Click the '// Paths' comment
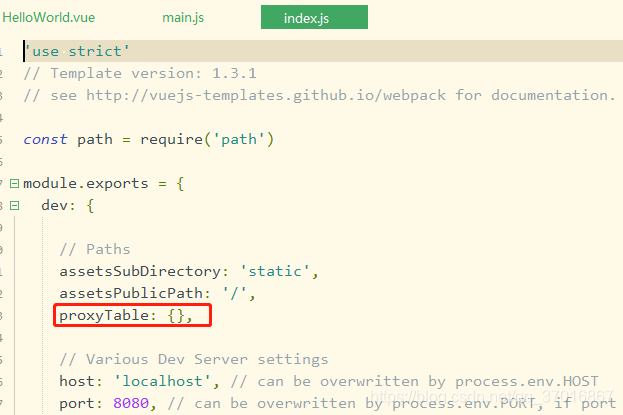The height and width of the screenshot is (415, 623). [x=95, y=249]
